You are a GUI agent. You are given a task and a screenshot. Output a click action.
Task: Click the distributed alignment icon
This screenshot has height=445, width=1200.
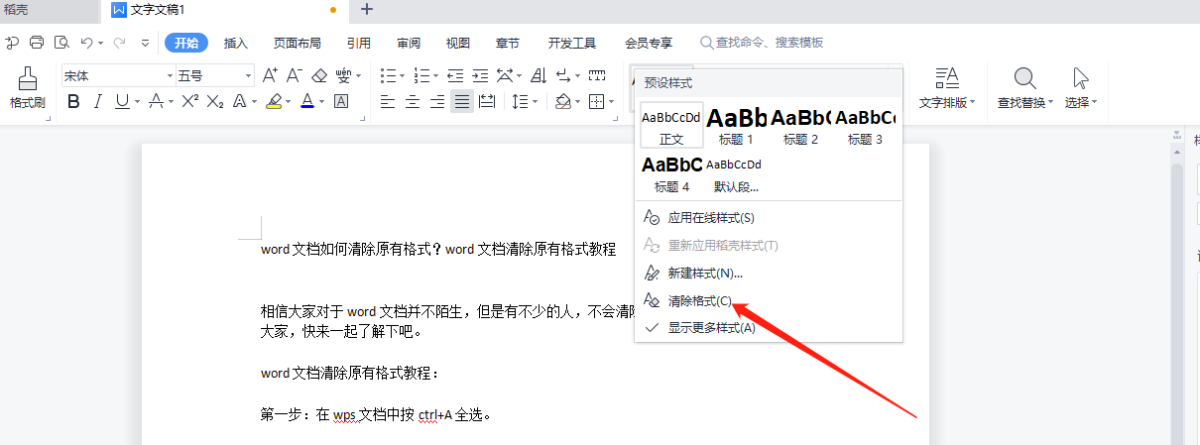487,101
